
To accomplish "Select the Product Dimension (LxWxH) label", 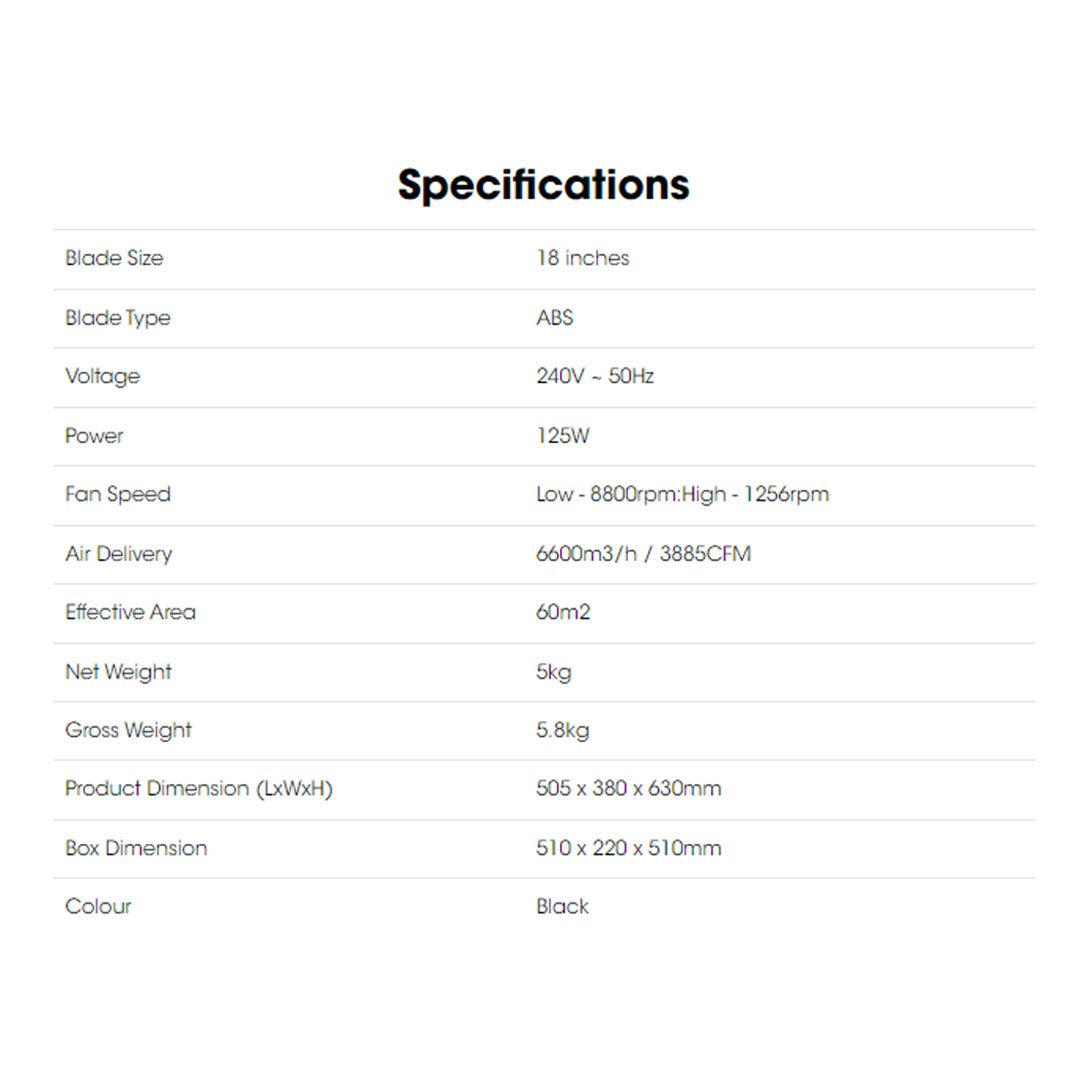I will (x=198, y=789).
